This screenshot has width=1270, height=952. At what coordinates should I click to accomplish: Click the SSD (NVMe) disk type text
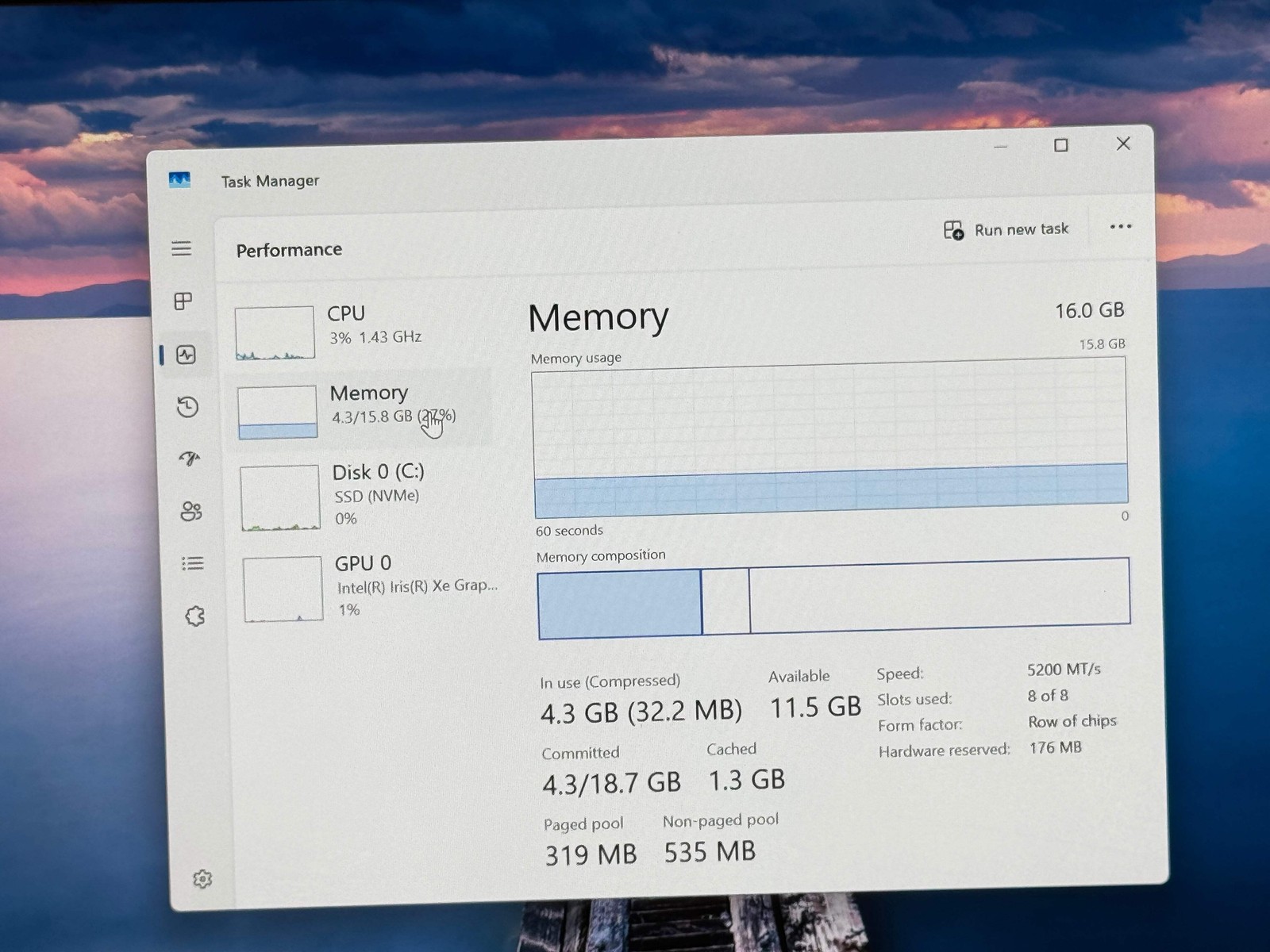click(376, 496)
